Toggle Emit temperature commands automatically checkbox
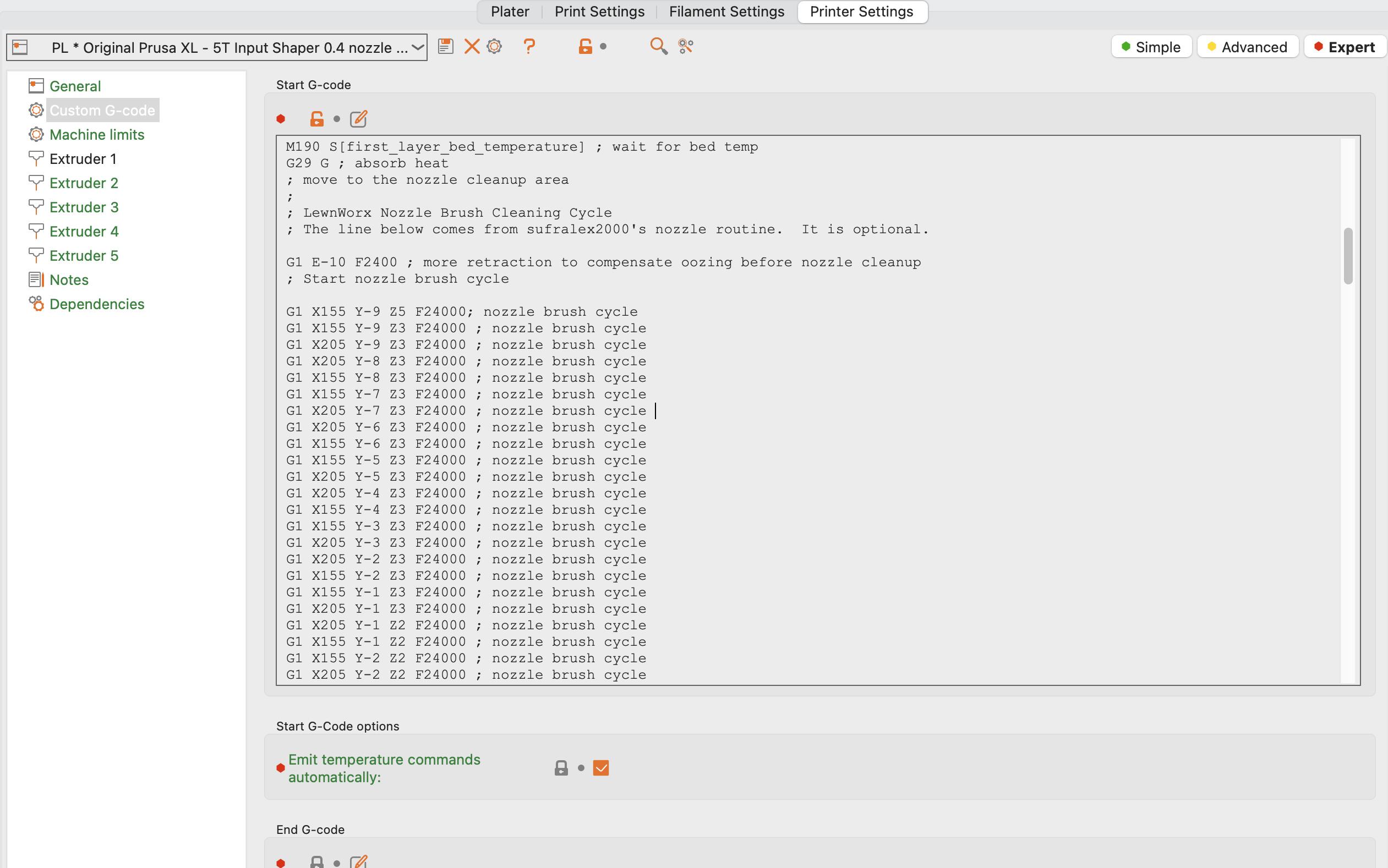This screenshot has height=868, width=1388. pyautogui.click(x=600, y=767)
